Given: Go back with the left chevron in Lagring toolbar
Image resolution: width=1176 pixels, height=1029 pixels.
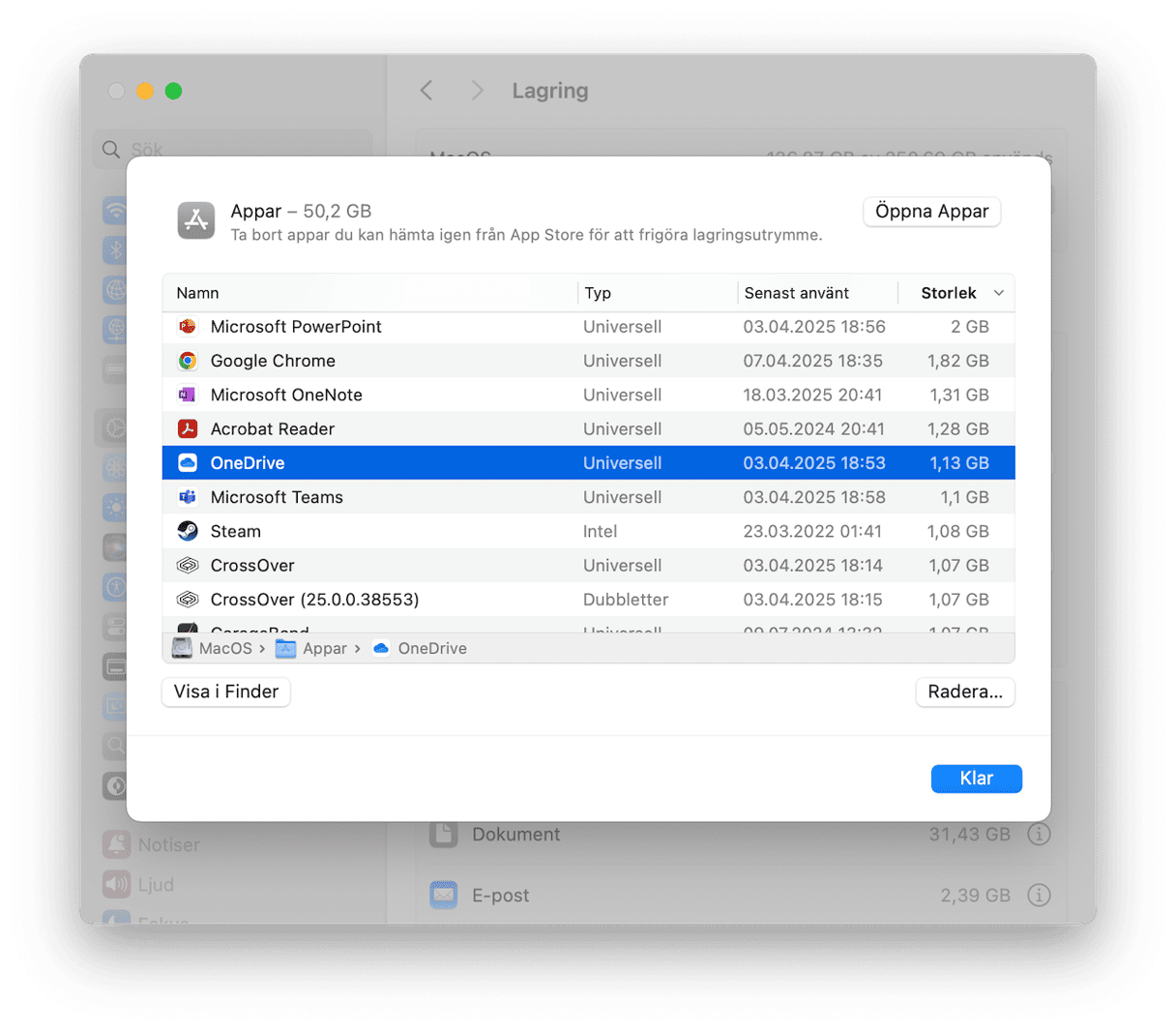Looking at the screenshot, I should (426, 91).
